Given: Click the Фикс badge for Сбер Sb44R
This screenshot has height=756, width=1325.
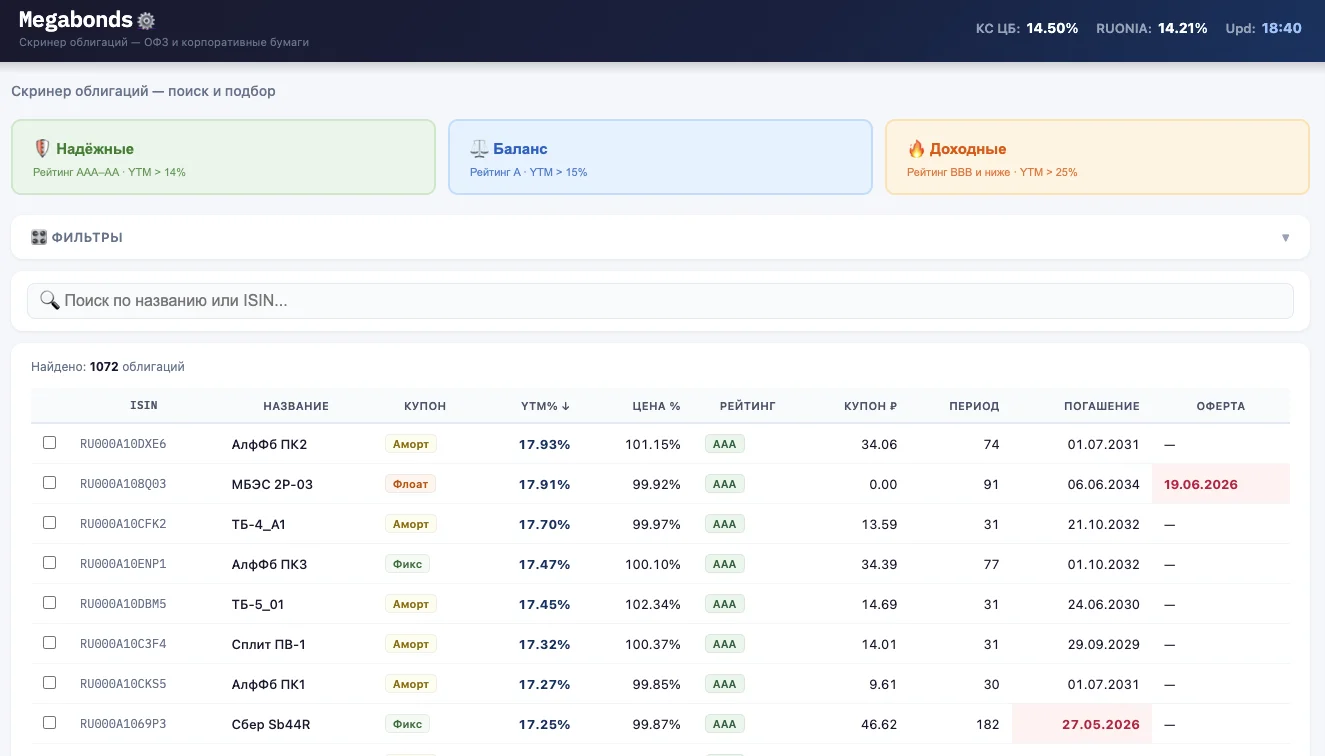Looking at the screenshot, I should pos(407,724).
